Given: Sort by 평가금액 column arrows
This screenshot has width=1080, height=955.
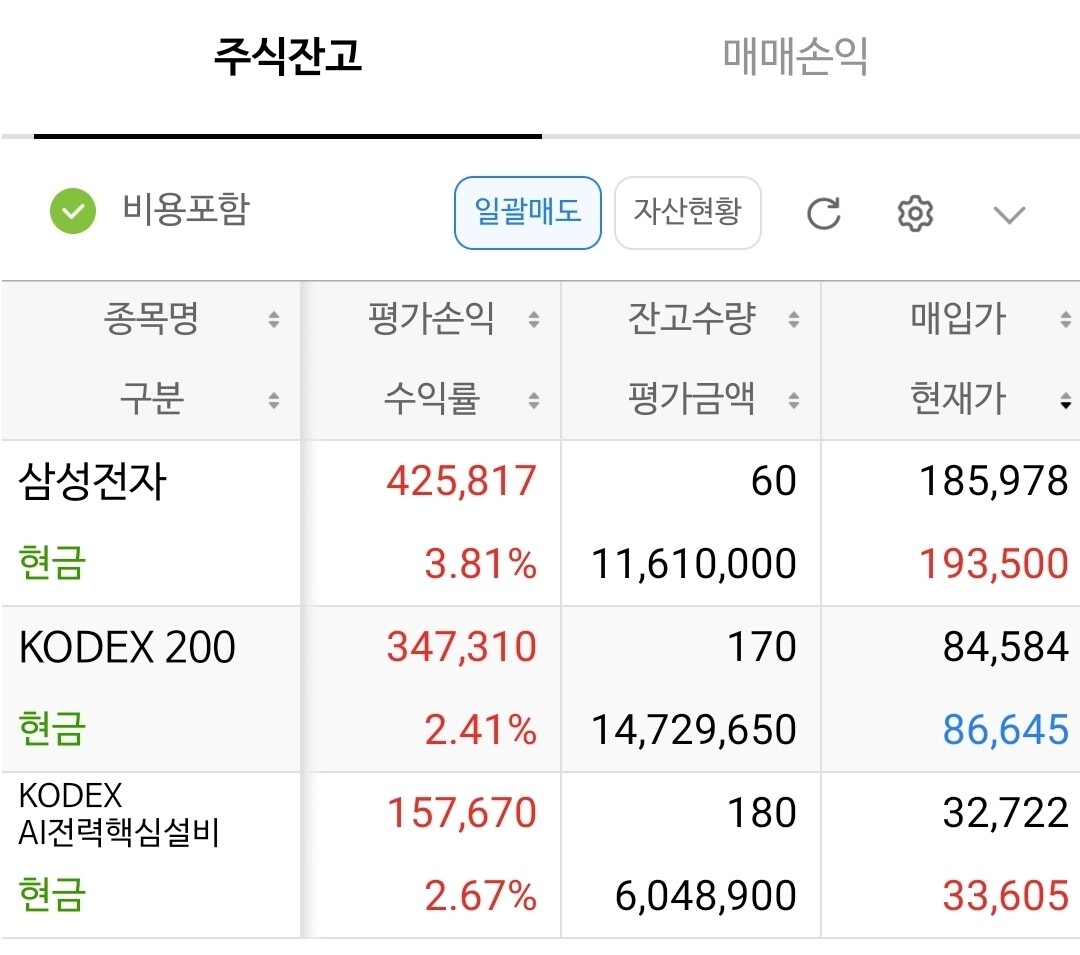Looking at the screenshot, I should coord(794,401).
